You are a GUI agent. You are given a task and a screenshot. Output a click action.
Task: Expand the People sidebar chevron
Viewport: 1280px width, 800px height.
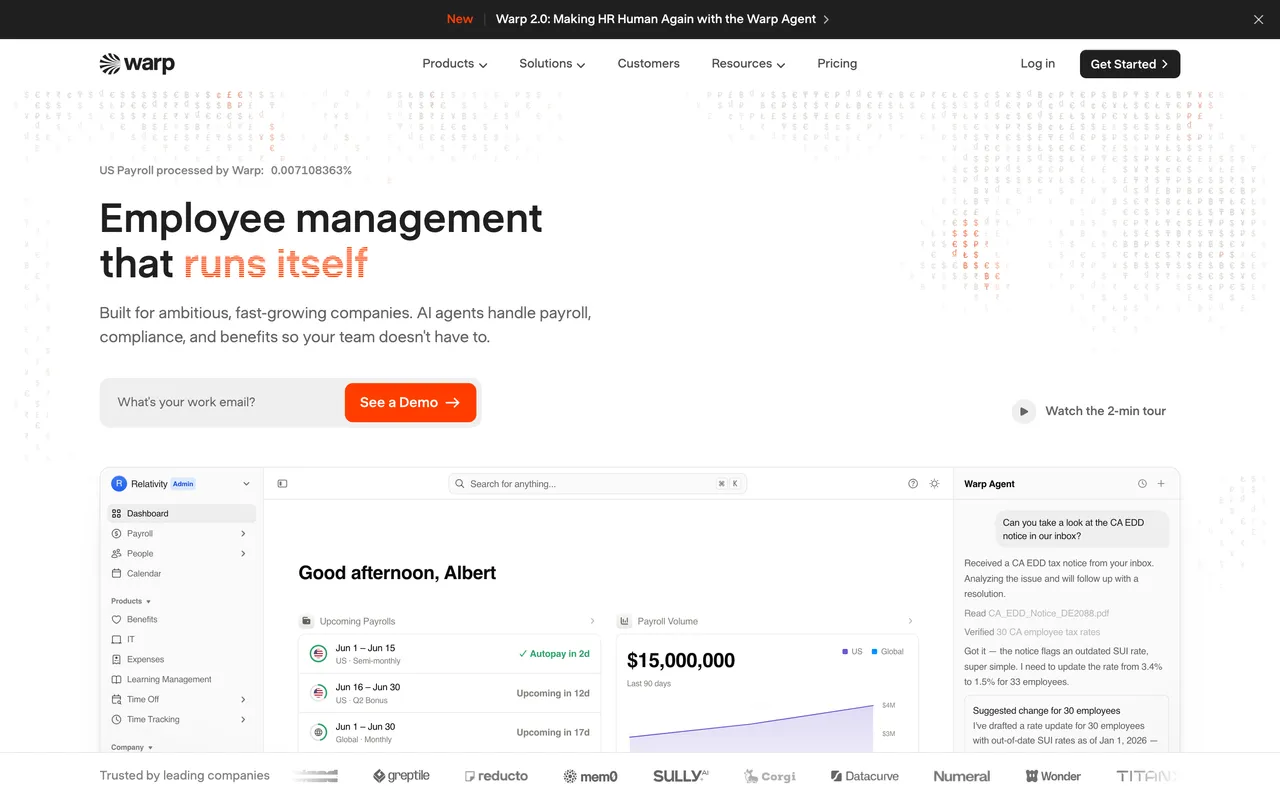[243, 554]
